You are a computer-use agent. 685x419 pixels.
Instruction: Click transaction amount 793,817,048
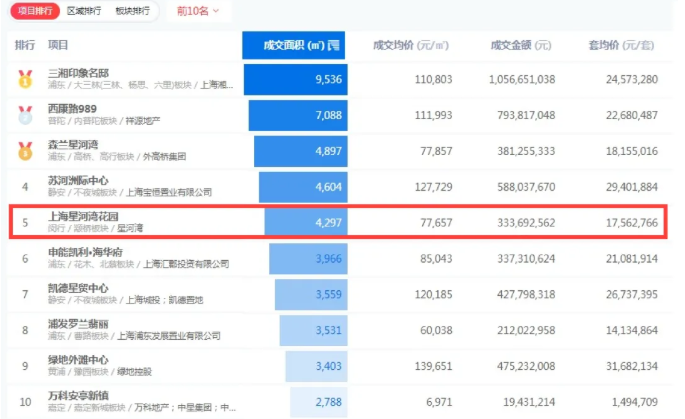click(526, 115)
